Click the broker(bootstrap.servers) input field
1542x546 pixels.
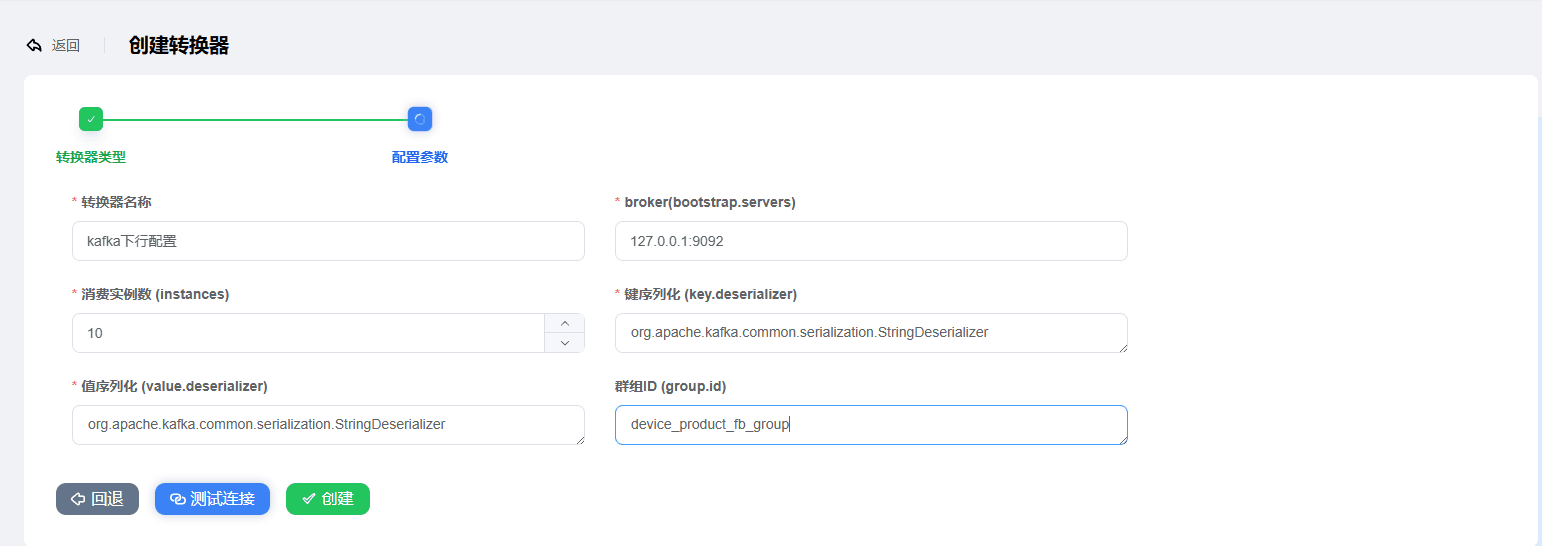click(x=871, y=241)
